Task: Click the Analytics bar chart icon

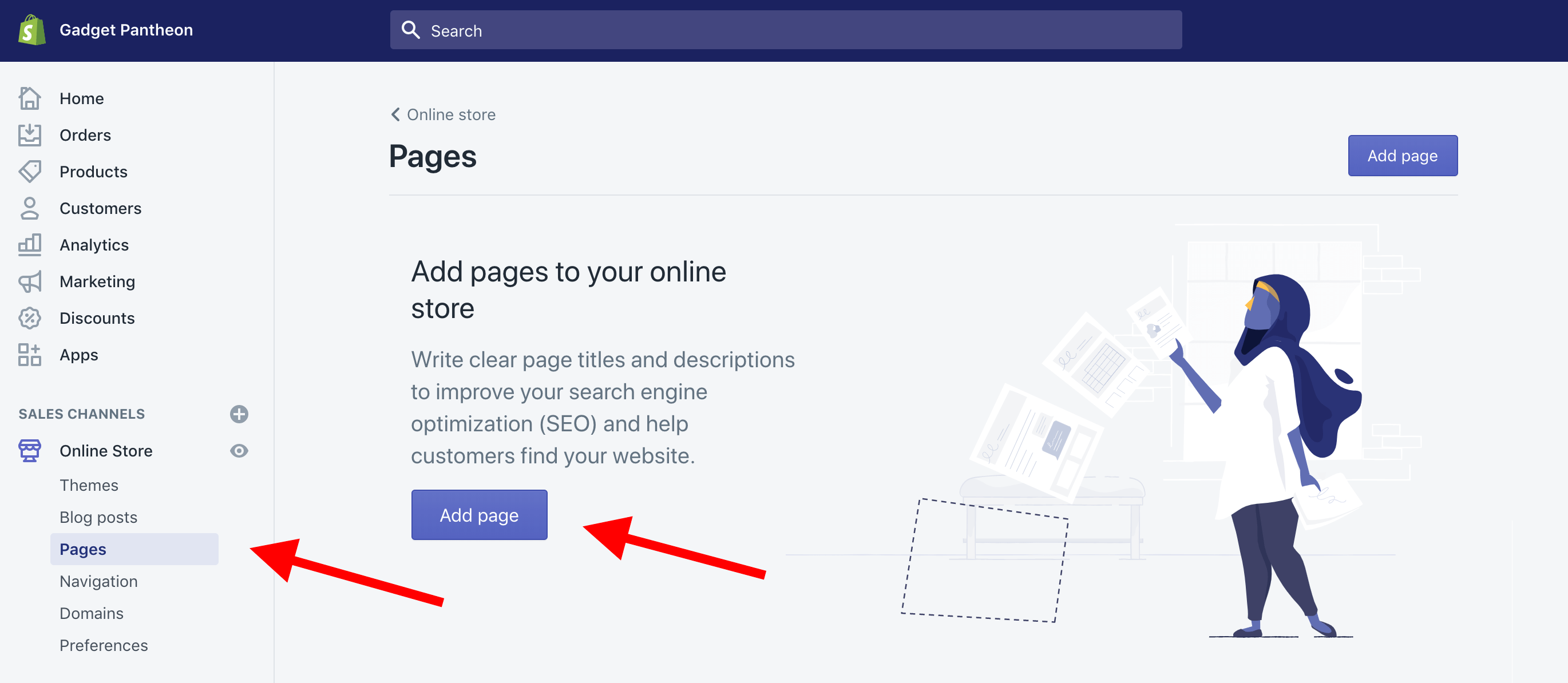Action: (29, 244)
